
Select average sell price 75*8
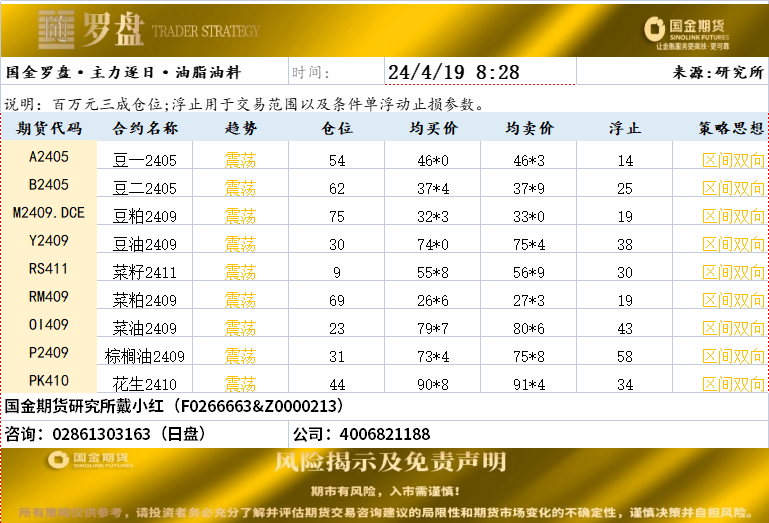529,357
